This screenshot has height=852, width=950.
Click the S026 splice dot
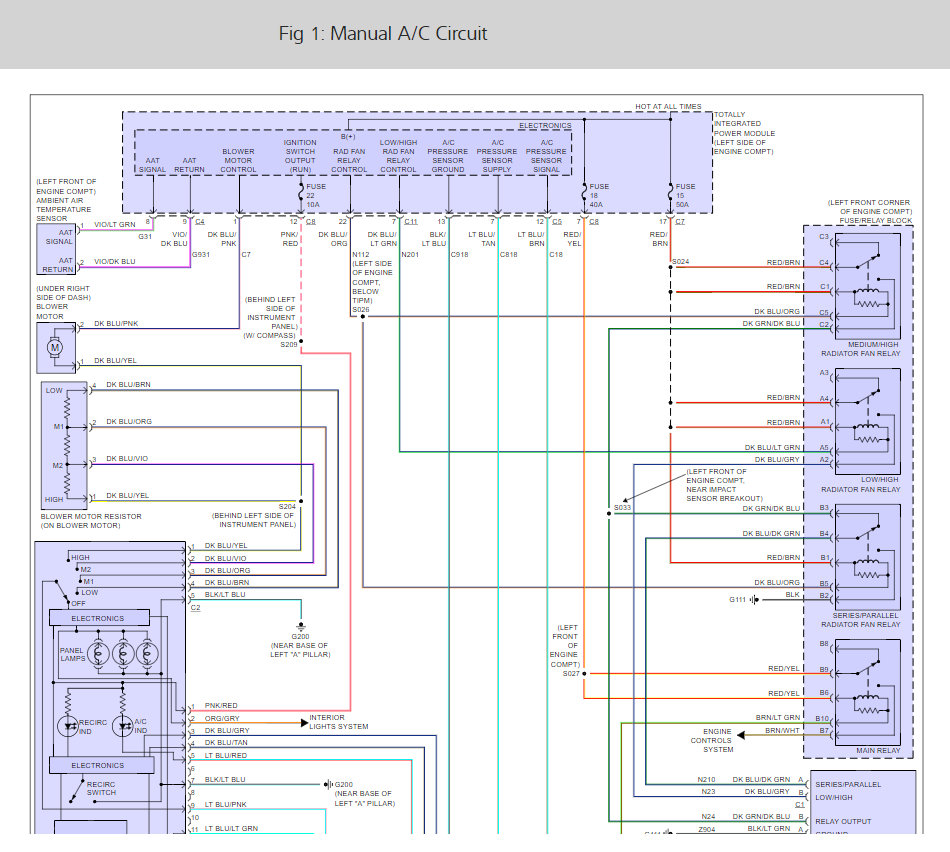[x=362, y=316]
